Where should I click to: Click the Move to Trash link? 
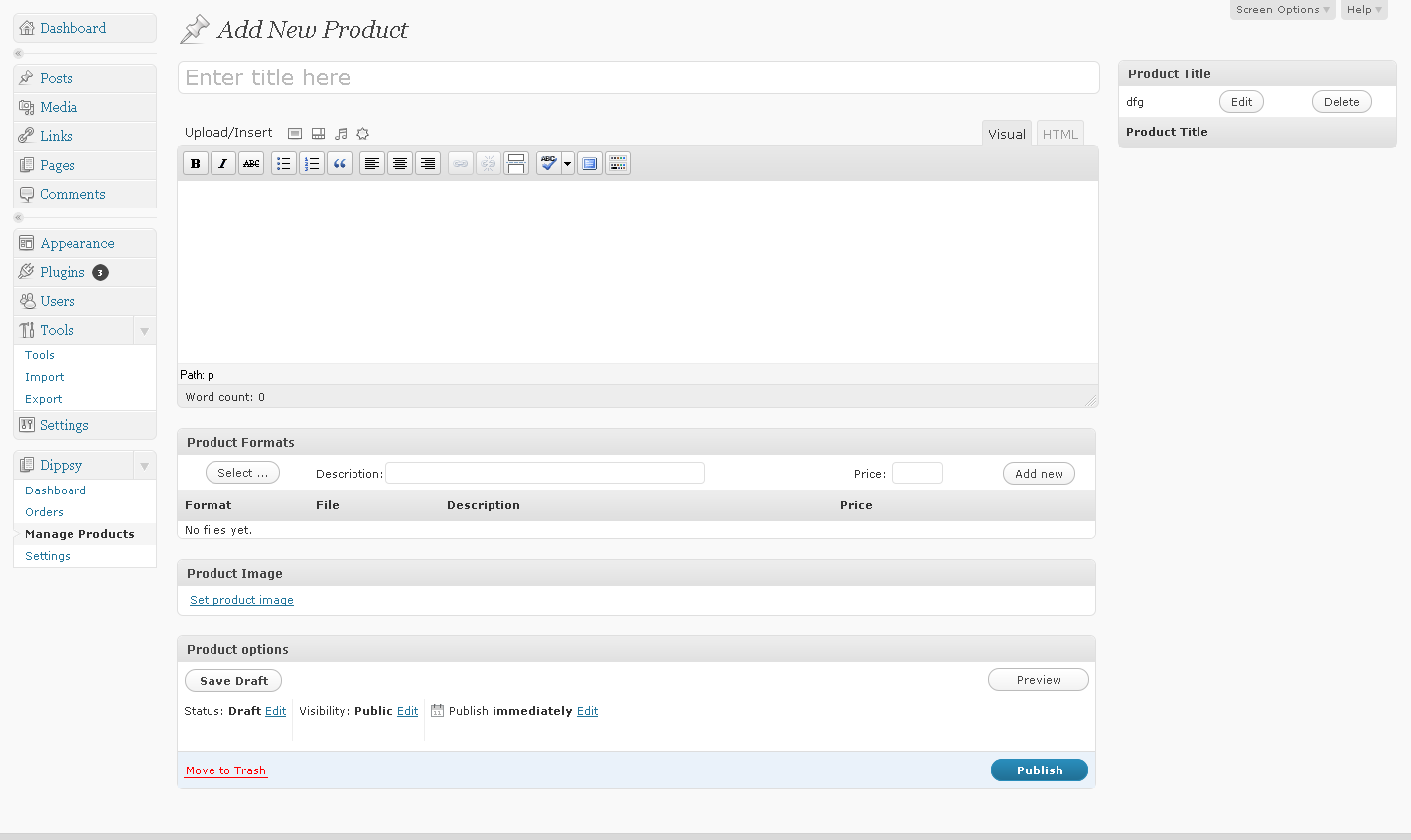point(225,770)
